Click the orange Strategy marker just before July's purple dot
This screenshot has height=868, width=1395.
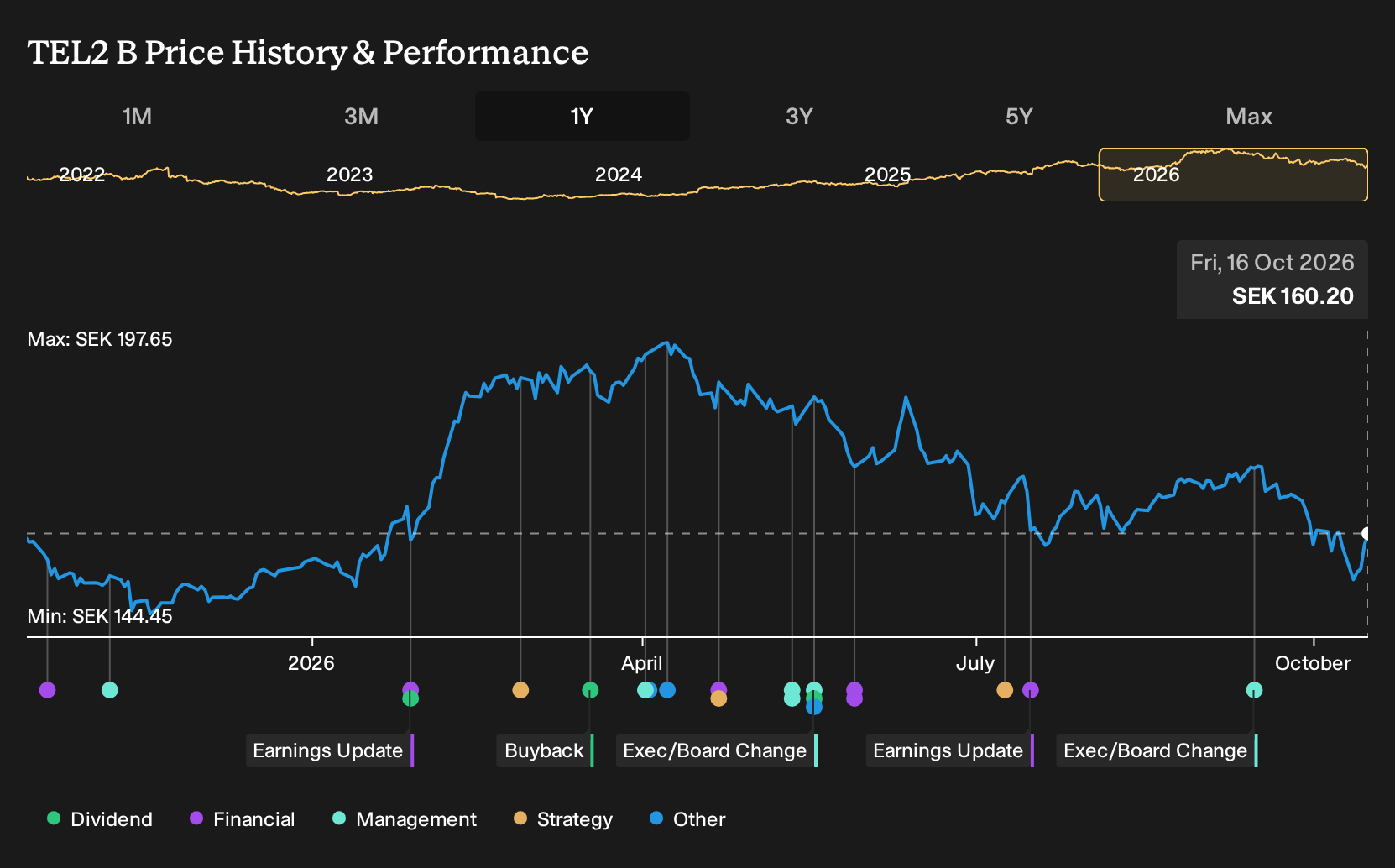(1005, 690)
